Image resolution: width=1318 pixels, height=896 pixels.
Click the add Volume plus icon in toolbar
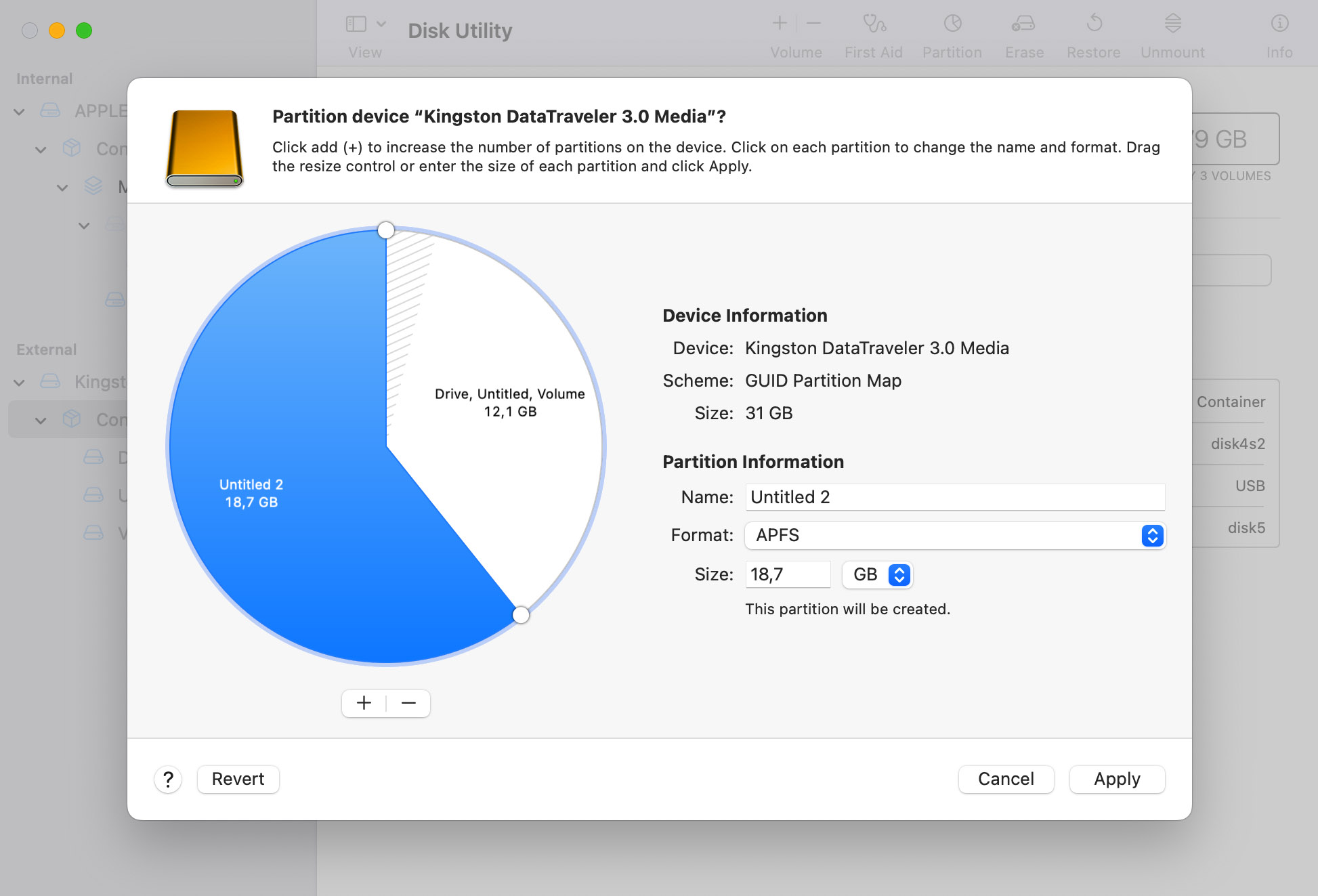tap(780, 24)
